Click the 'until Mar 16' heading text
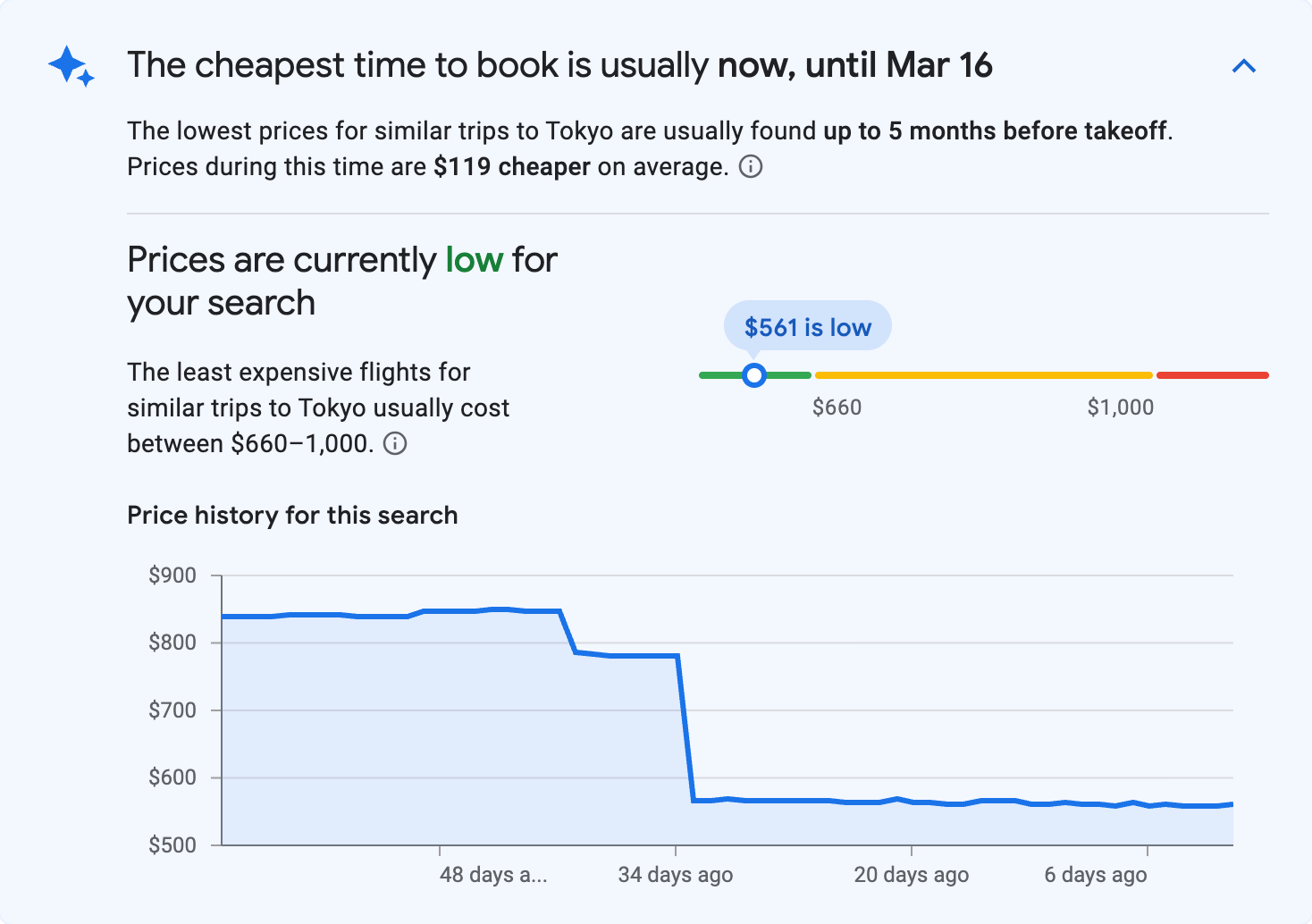 click(903, 64)
